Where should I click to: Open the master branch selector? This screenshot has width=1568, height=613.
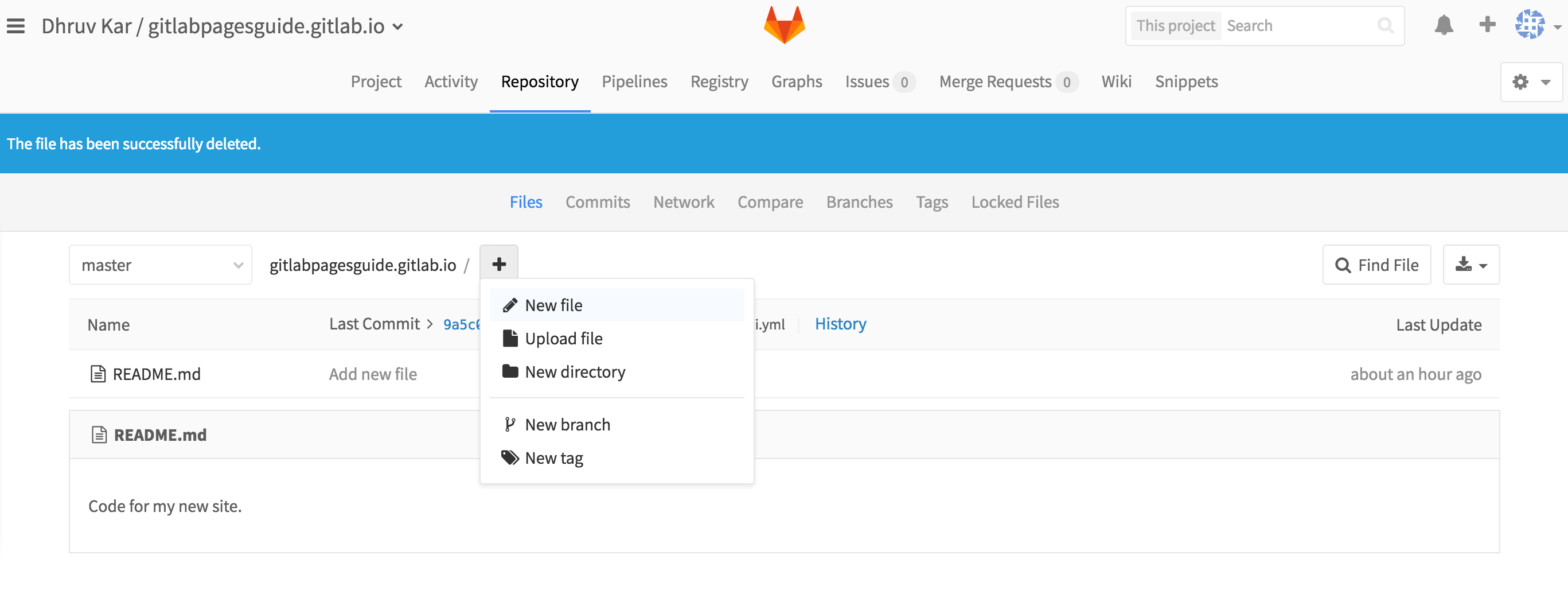(160, 265)
